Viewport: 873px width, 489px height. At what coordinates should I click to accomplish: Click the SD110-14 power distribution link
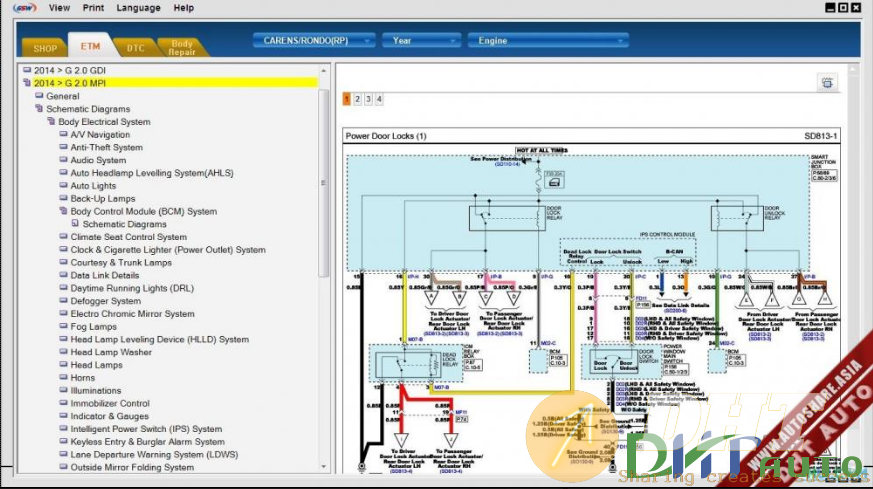(x=507, y=164)
